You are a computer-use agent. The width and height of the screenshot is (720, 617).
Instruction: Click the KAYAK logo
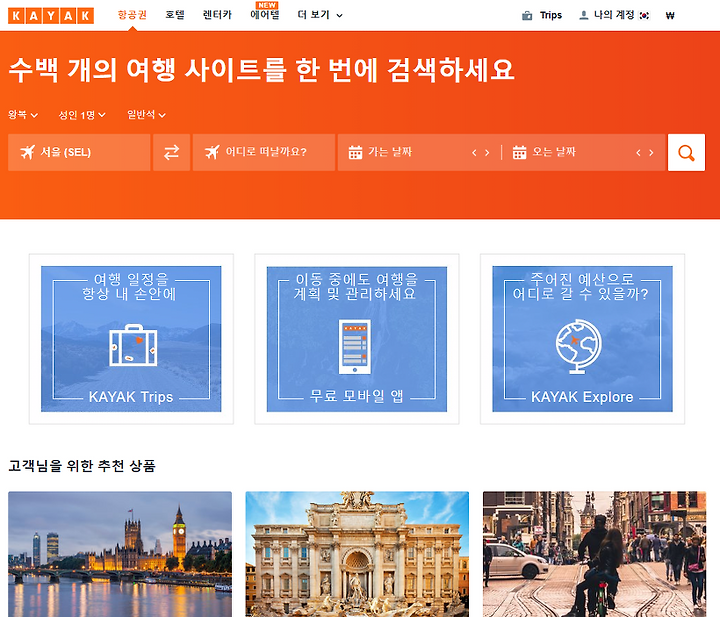point(51,16)
